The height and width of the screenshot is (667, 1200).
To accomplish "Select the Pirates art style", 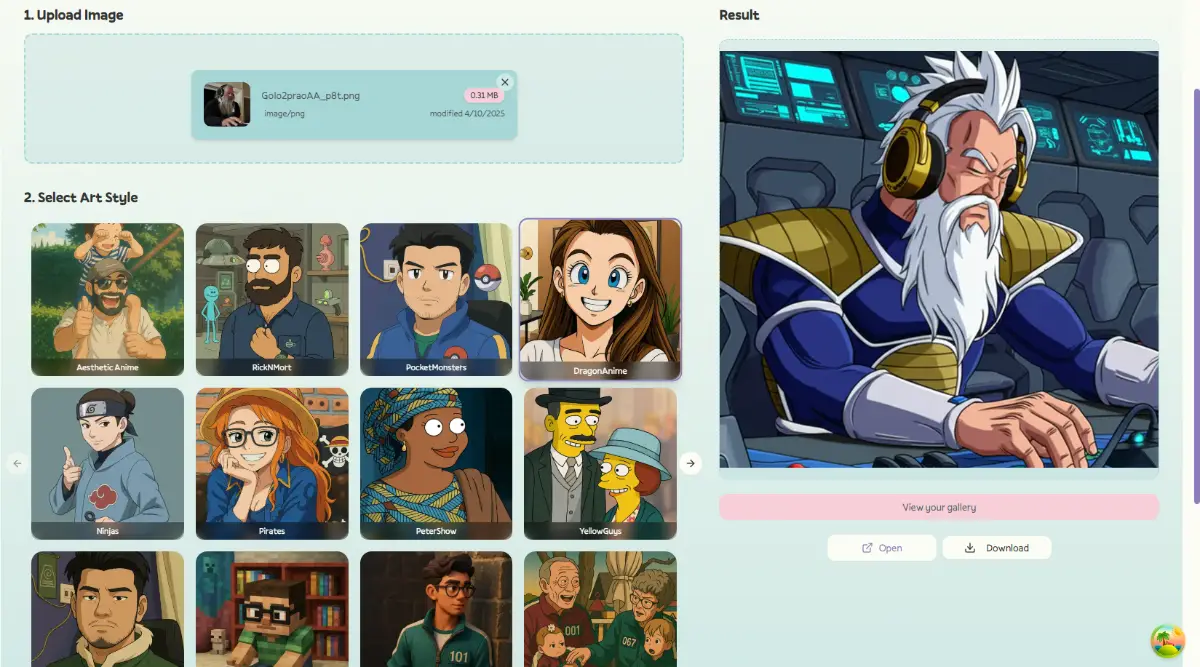I will tap(272, 463).
